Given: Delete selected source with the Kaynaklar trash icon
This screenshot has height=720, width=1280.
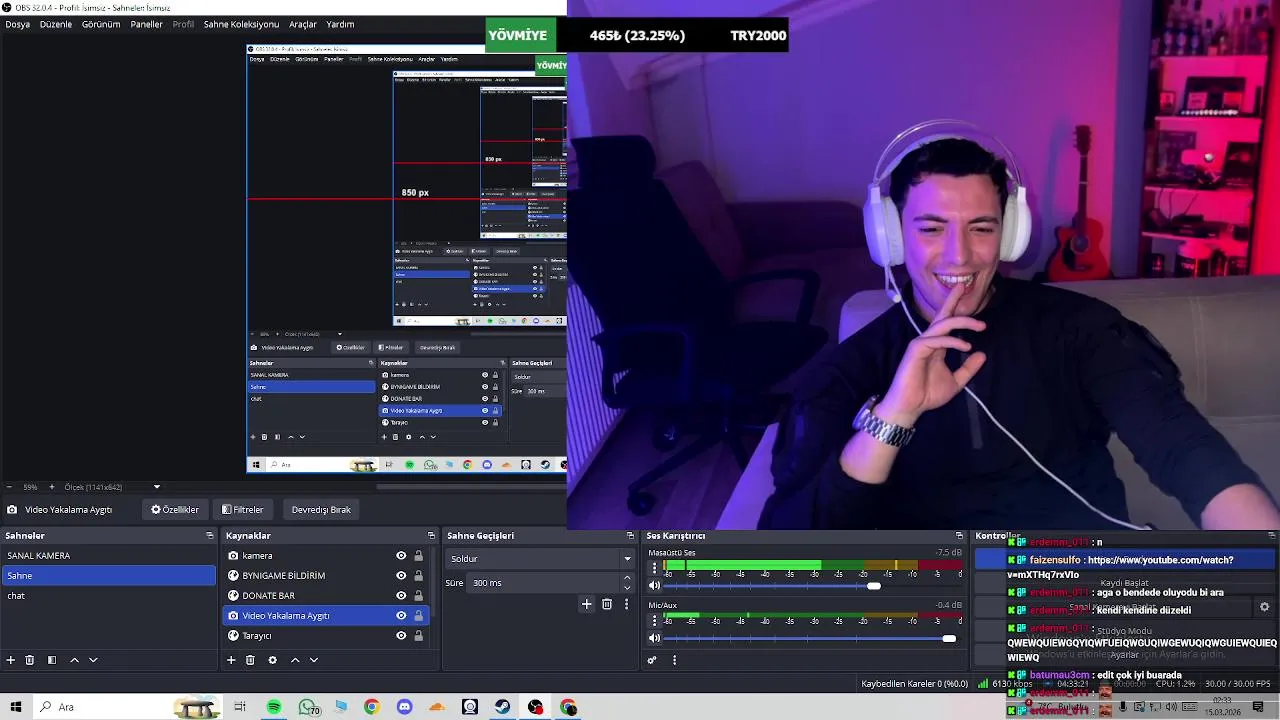Looking at the screenshot, I should click(x=250, y=660).
